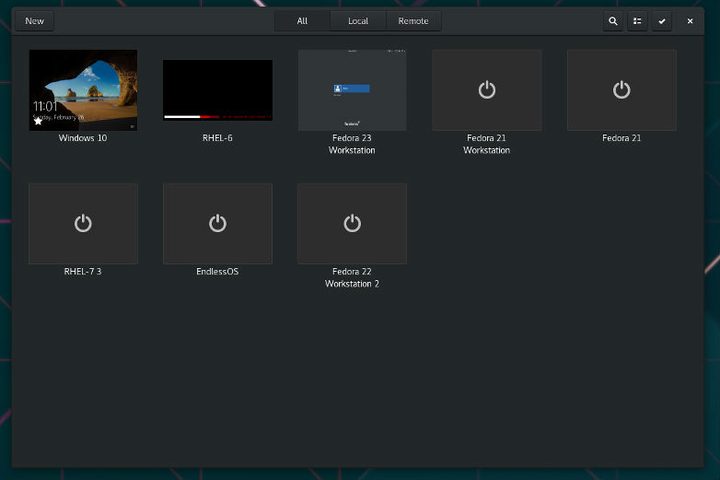
Task: Click the RHEL-6 progress bar
Action: [218, 117]
